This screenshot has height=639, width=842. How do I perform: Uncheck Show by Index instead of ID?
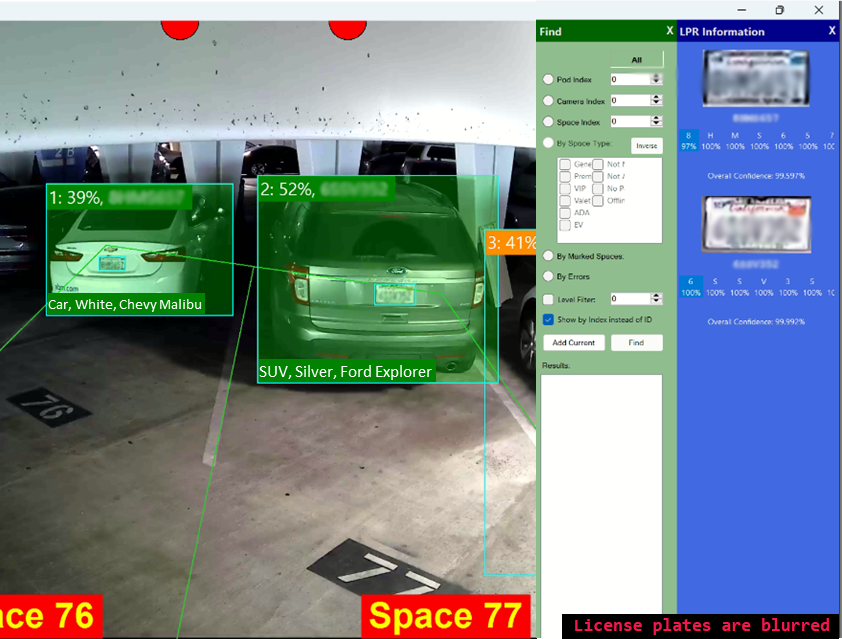coord(548,320)
